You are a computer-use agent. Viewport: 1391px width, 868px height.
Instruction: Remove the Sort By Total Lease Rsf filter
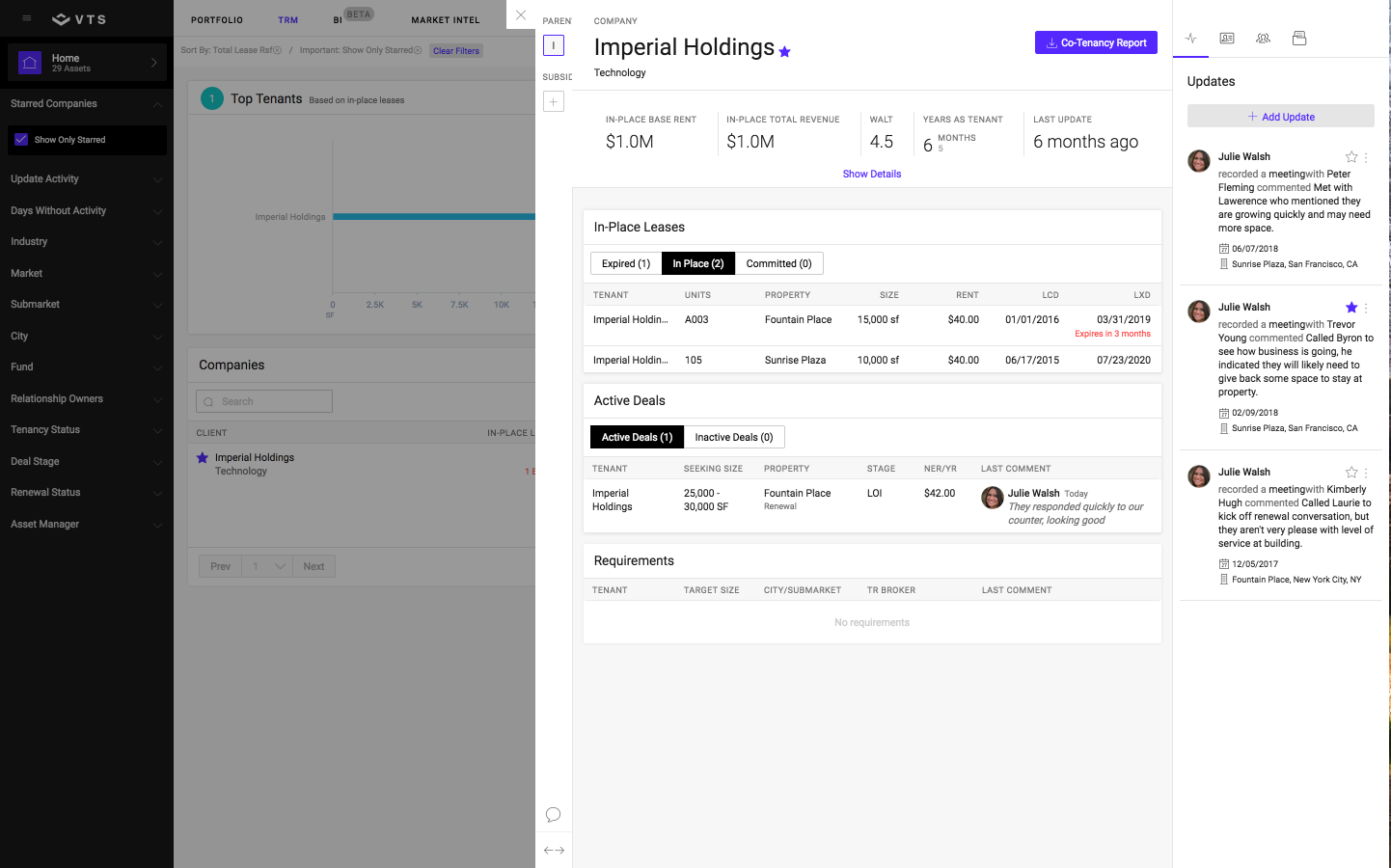pos(278,50)
